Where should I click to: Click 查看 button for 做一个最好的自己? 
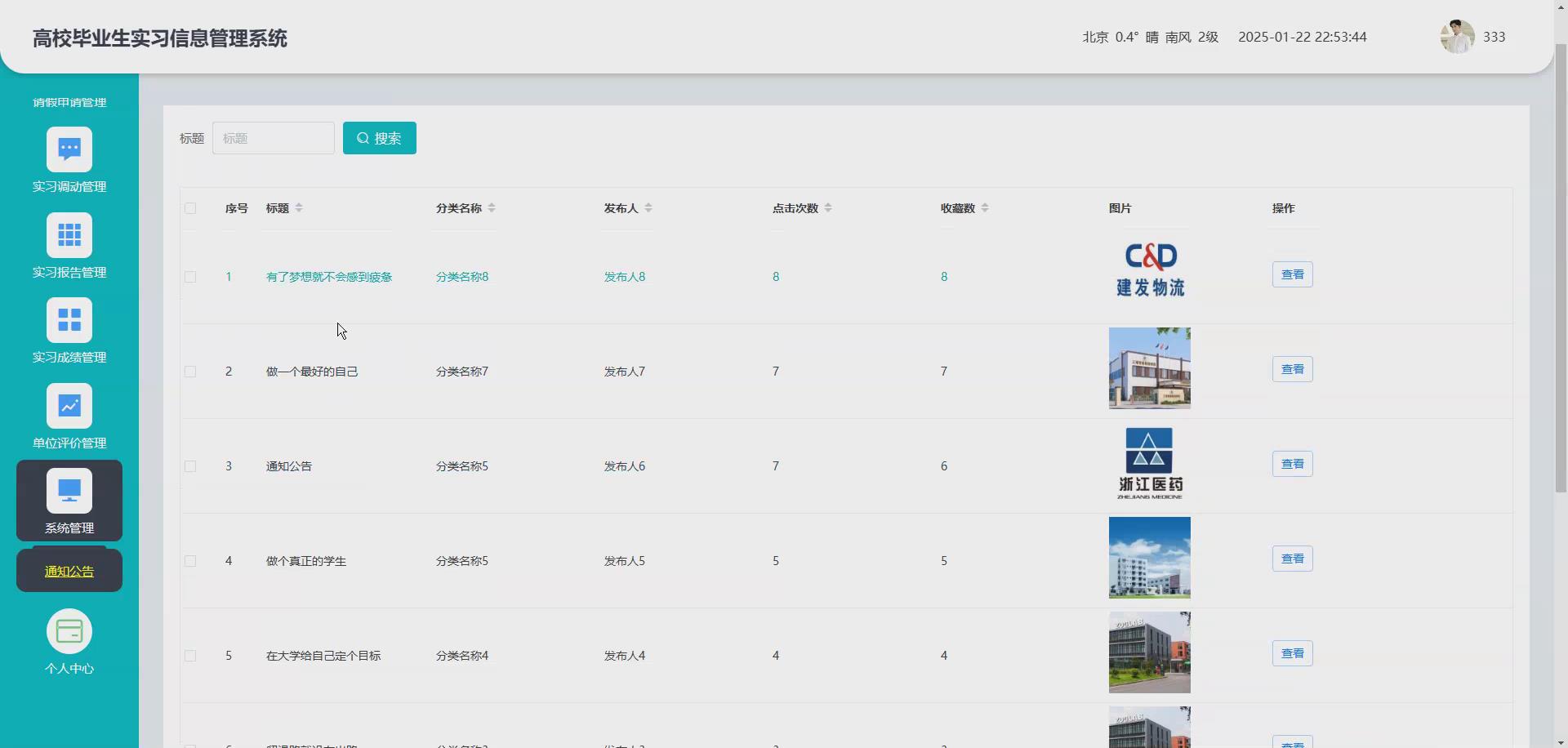click(1292, 369)
